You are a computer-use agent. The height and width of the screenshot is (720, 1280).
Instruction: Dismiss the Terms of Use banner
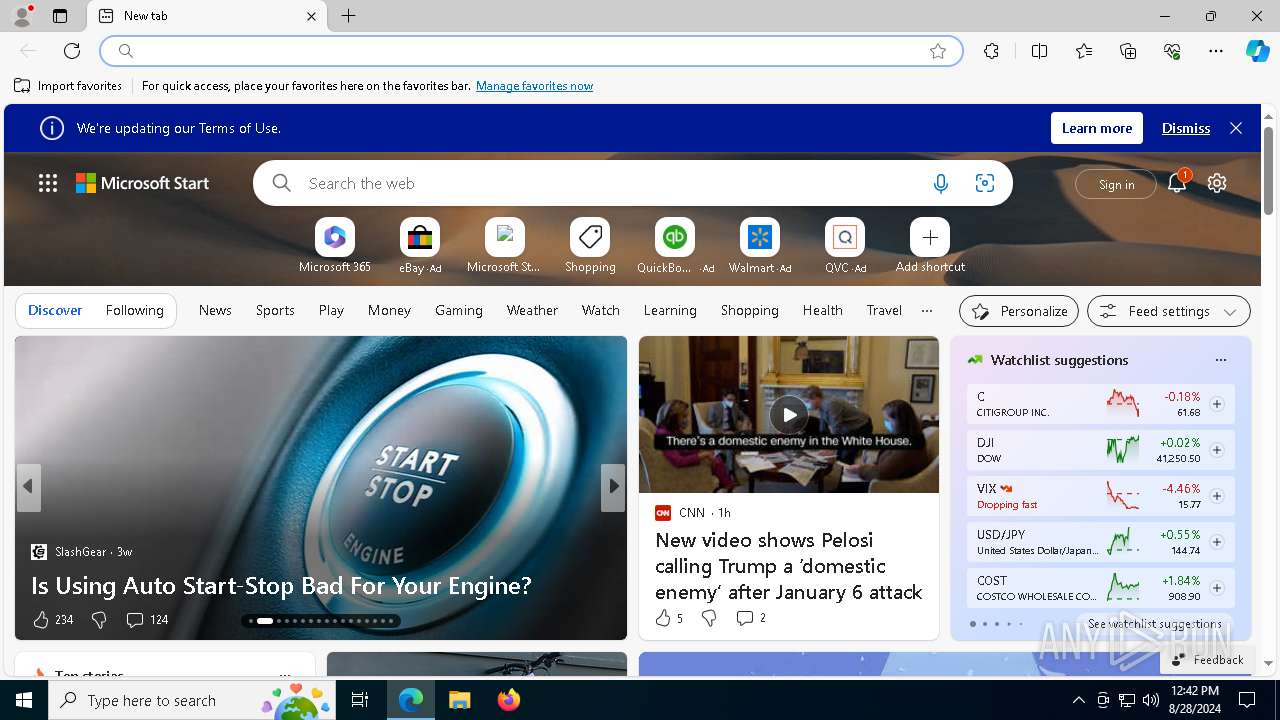1186,128
